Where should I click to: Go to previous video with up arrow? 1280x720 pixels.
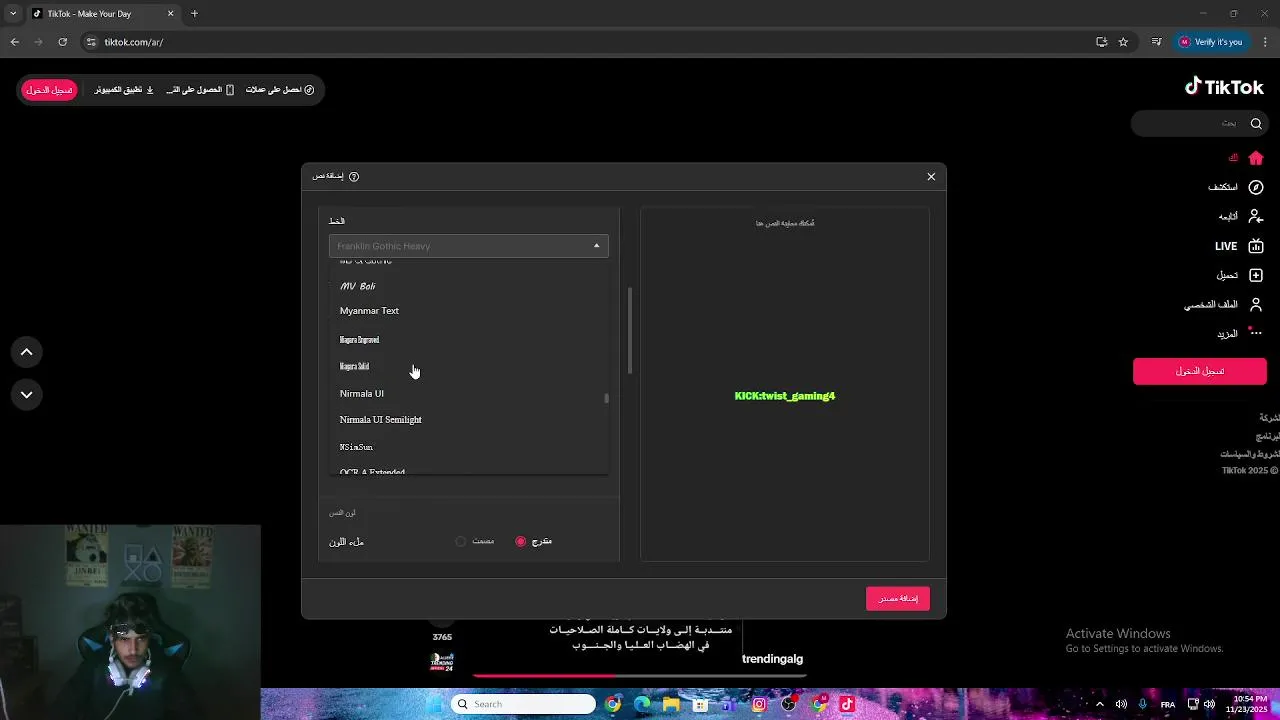tap(27, 352)
